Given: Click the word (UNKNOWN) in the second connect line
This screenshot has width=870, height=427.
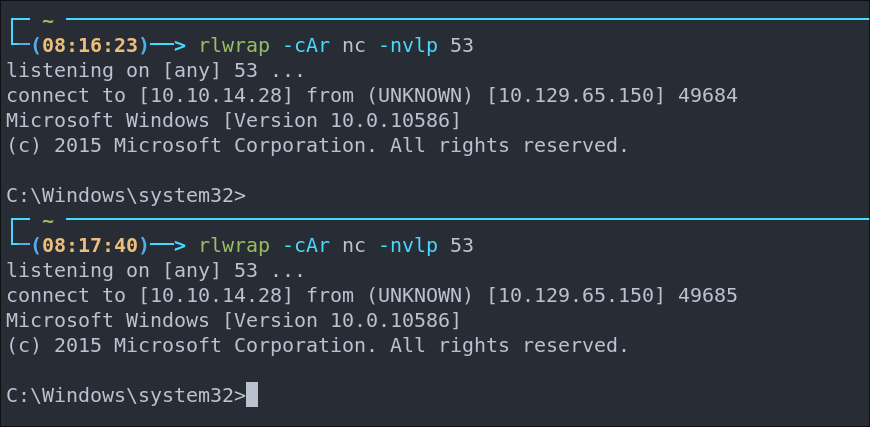Looking at the screenshot, I should 421,295.
